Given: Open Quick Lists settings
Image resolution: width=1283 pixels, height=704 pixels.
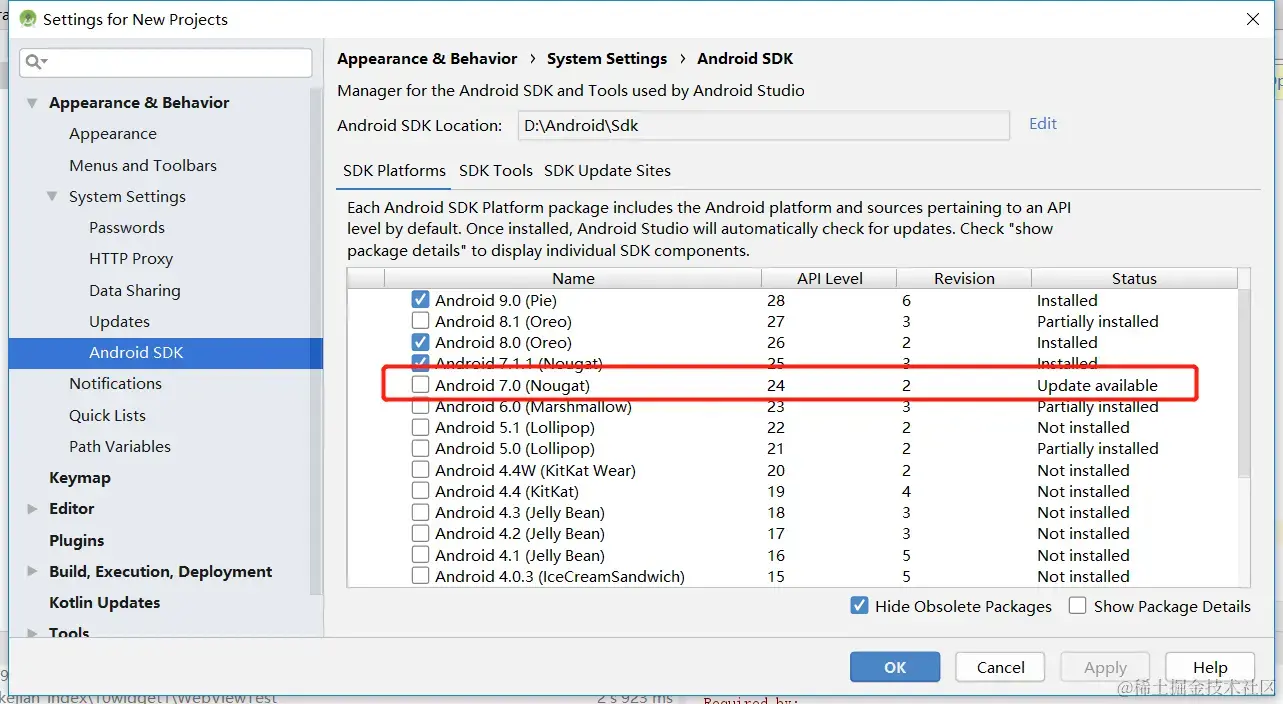Looking at the screenshot, I should point(107,415).
